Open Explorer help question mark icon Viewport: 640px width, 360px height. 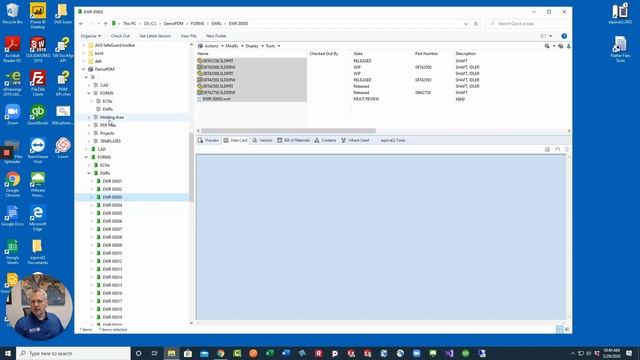point(564,36)
